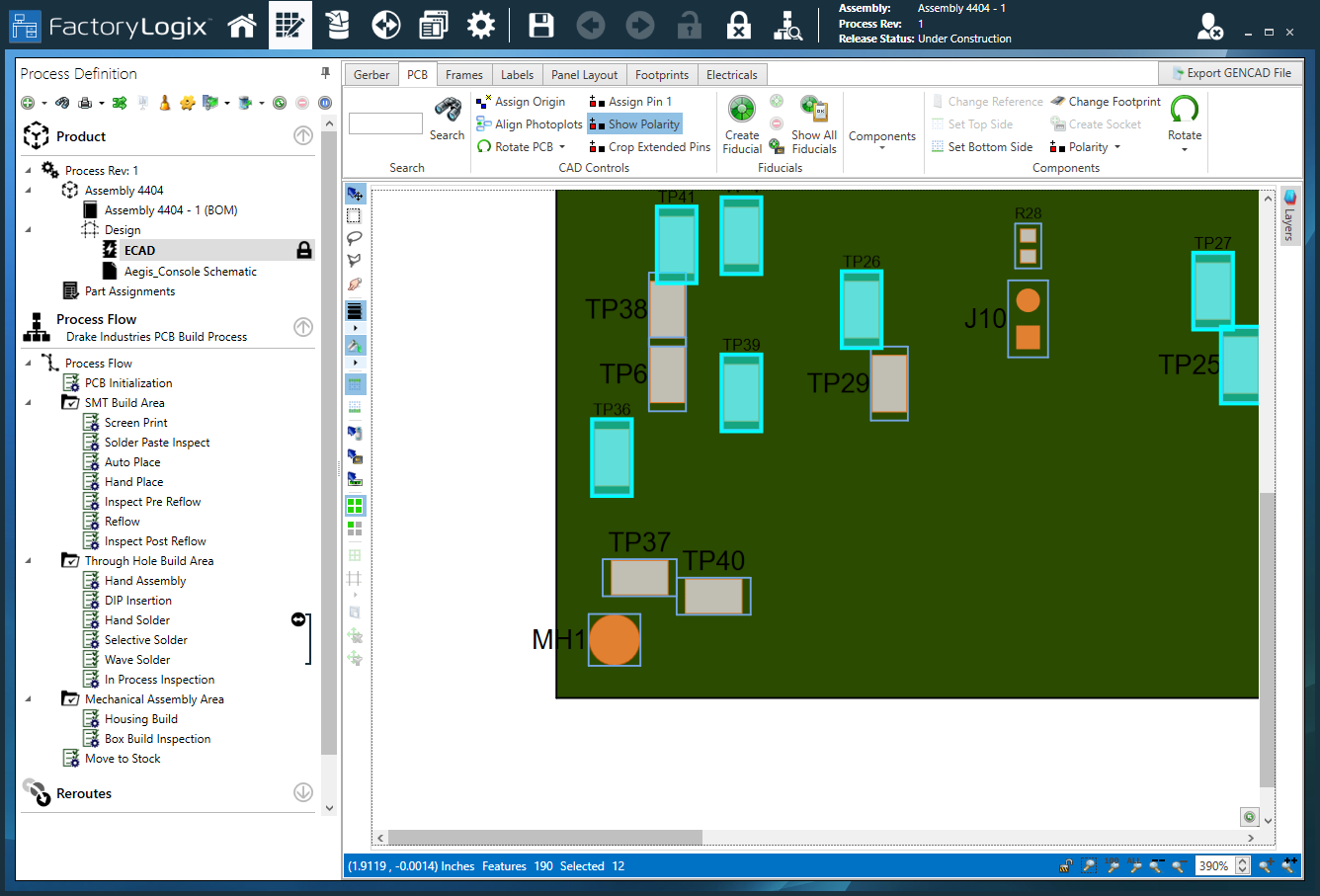1320x896 pixels.
Task: Open the Footprints tab
Action: 661,73
